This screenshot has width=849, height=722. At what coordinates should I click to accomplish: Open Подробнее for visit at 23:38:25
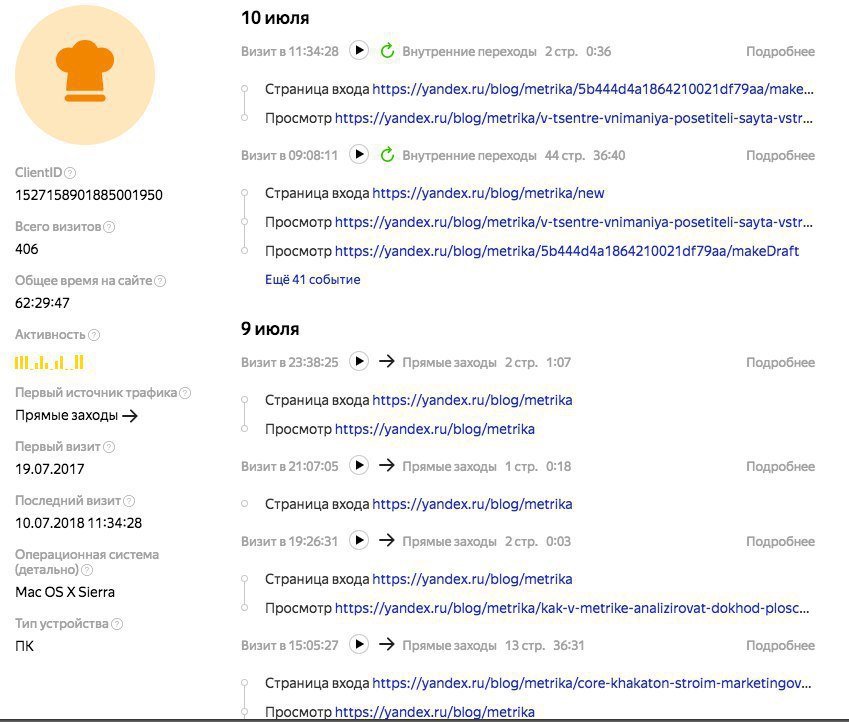click(x=780, y=362)
